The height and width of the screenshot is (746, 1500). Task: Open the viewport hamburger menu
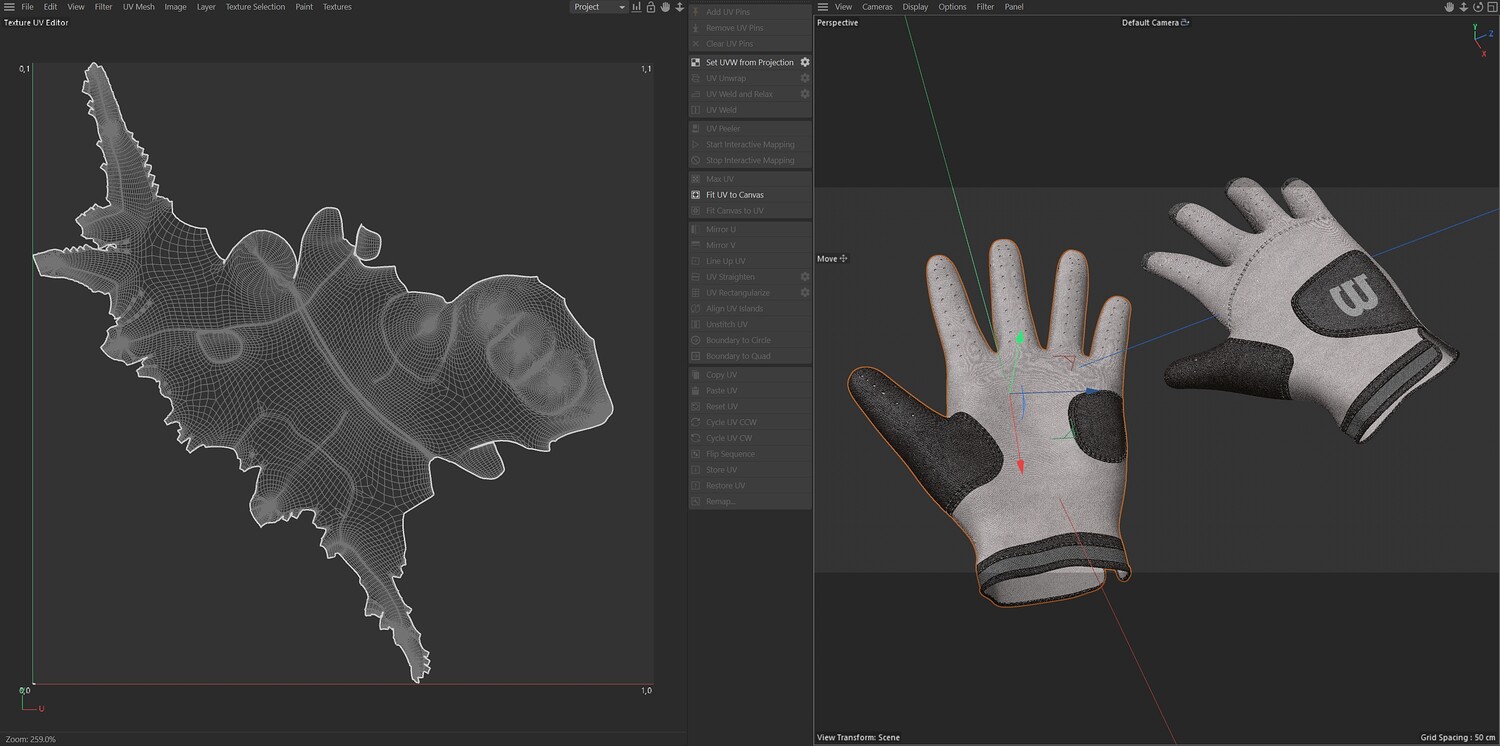[823, 7]
